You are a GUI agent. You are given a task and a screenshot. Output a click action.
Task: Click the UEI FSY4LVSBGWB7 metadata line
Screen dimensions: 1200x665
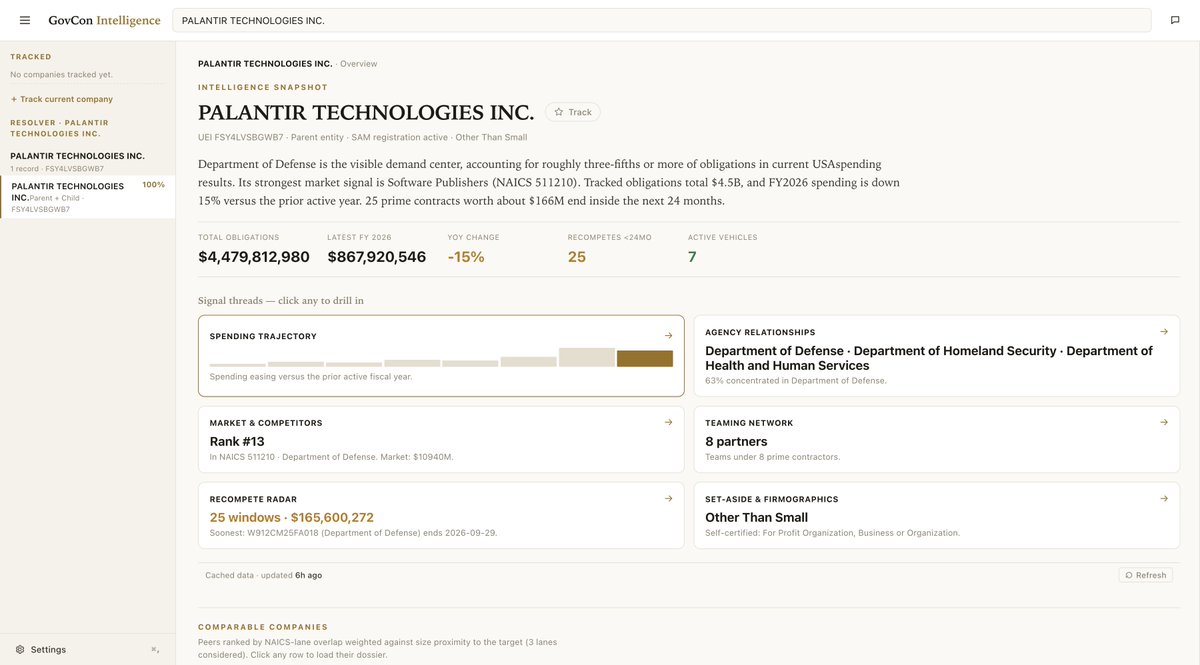[363, 137]
